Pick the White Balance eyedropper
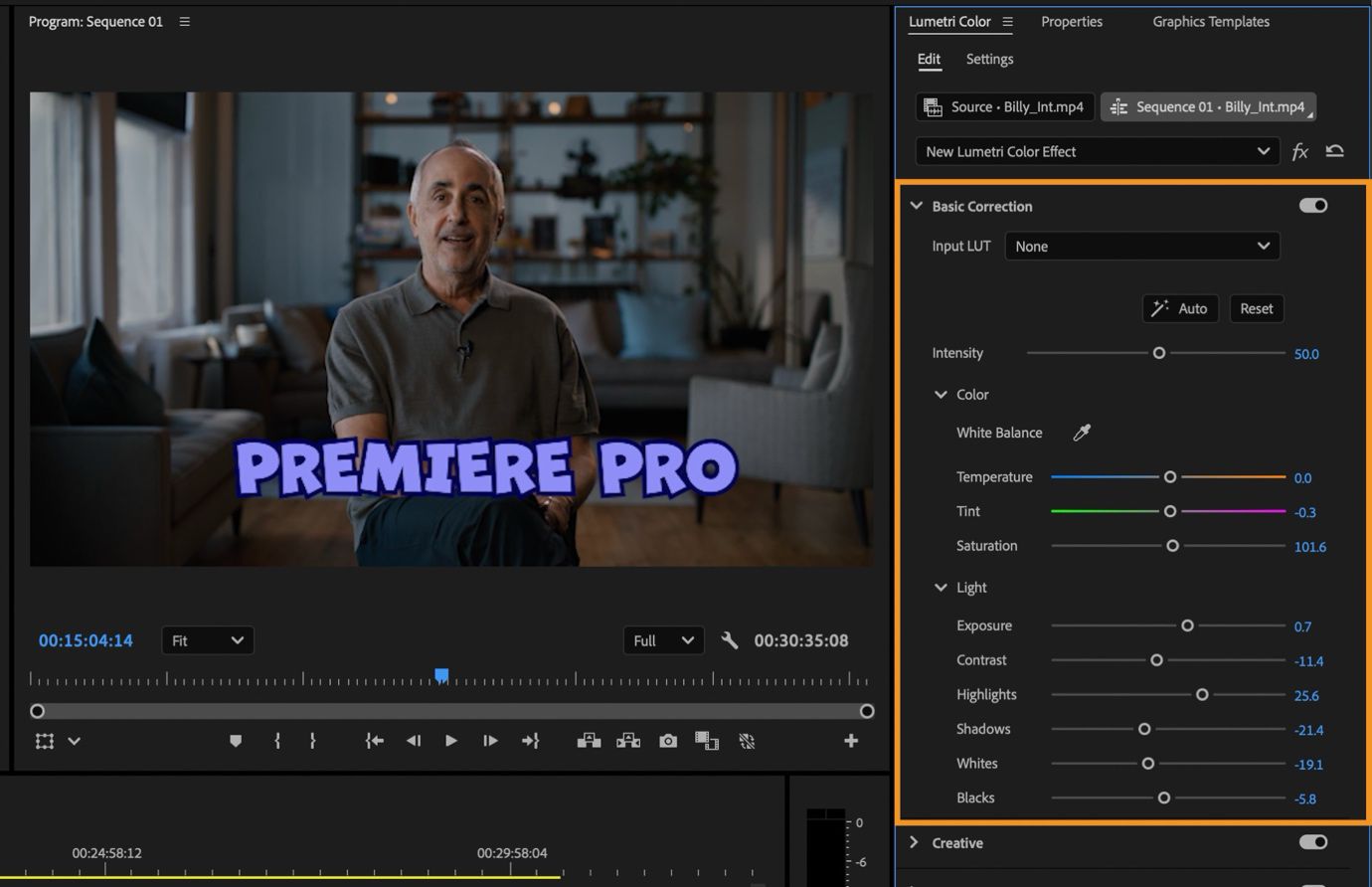The image size is (1372, 887). click(1082, 433)
